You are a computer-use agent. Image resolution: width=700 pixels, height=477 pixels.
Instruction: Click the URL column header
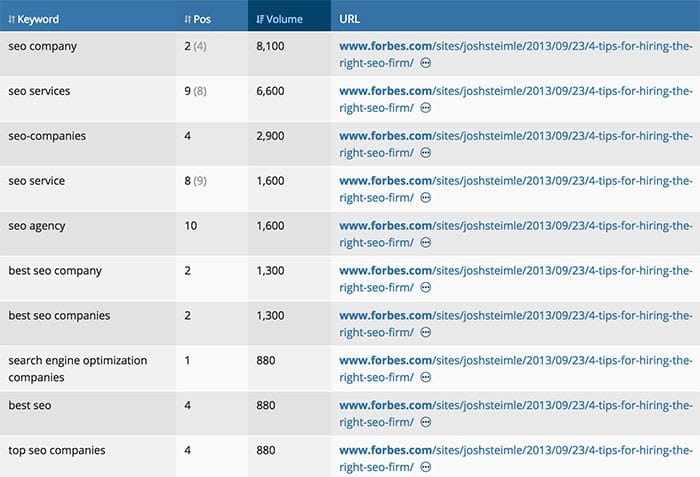pyautogui.click(x=350, y=19)
